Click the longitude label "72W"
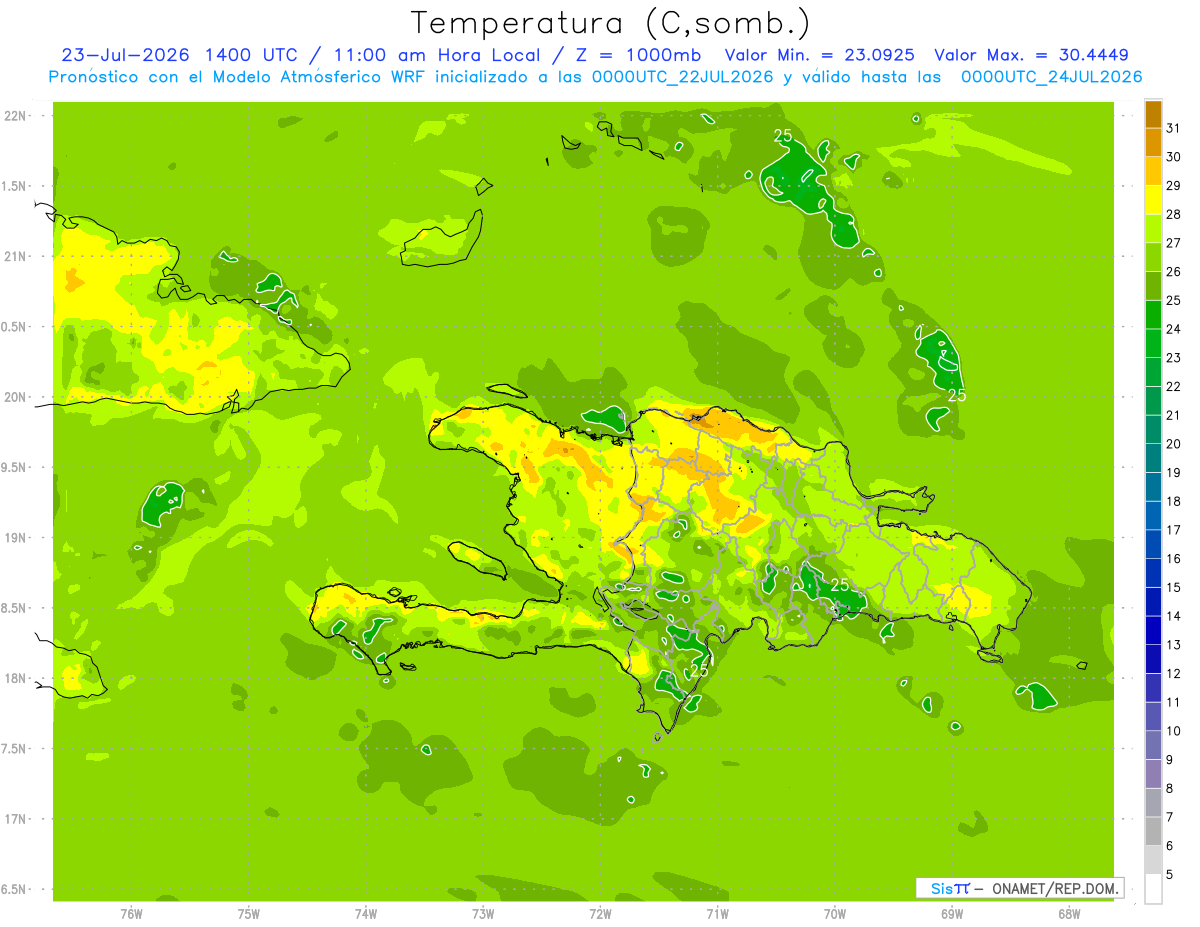Viewport: 1200px width, 927px height. pos(600,913)
